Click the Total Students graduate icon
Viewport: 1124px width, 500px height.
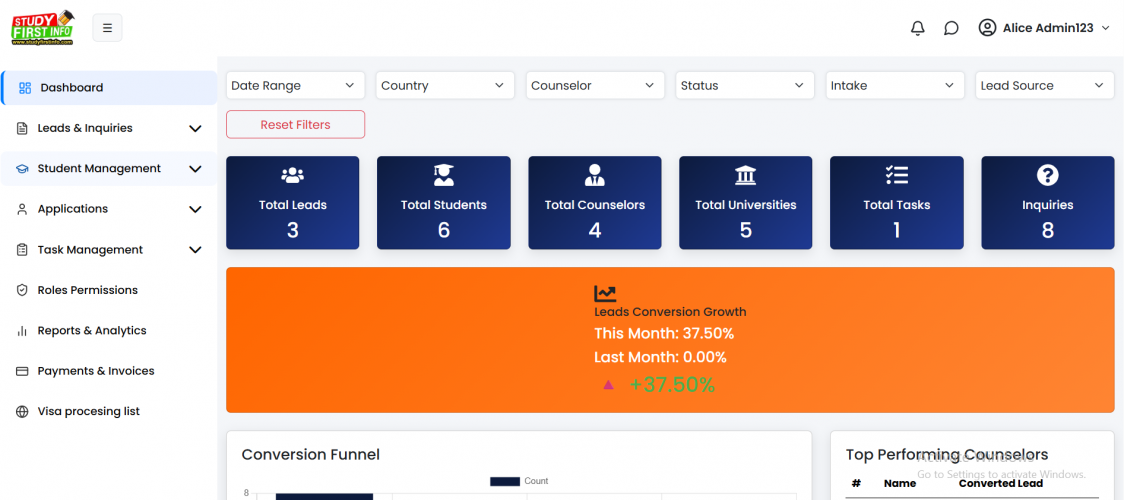(x=444, y=176)
